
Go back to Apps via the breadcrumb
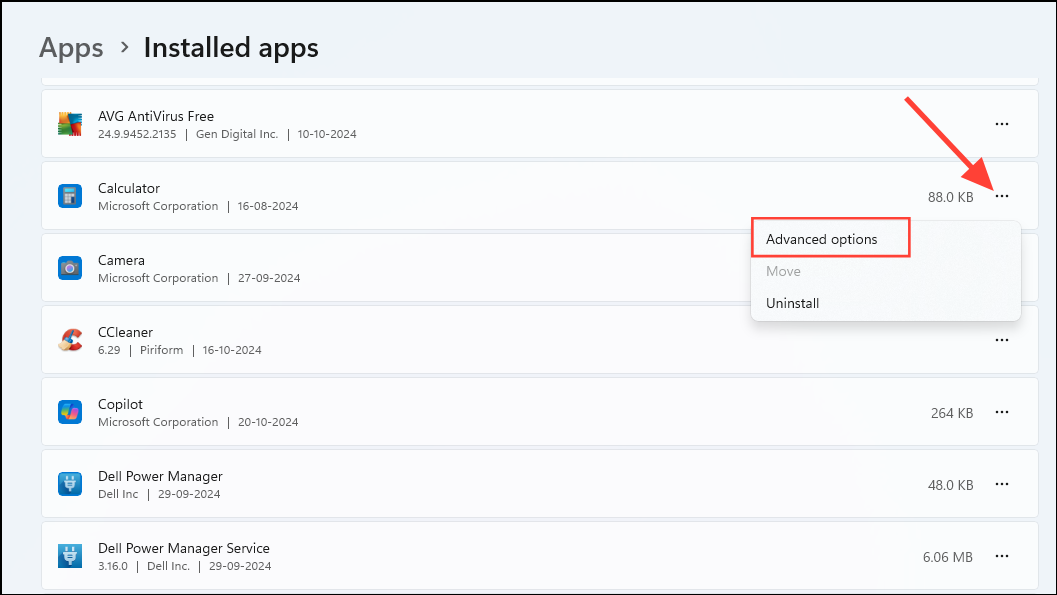[x=71, y=47]
